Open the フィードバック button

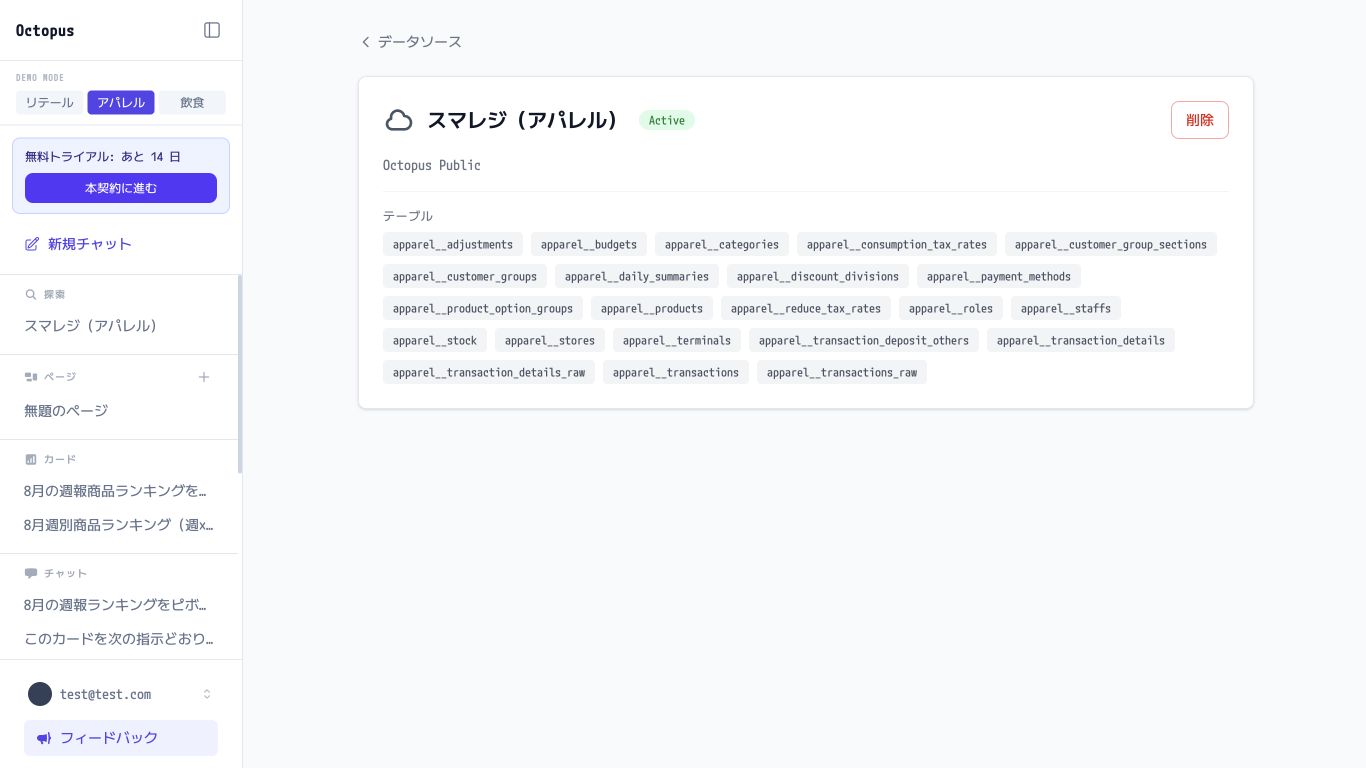click(121, 738)
